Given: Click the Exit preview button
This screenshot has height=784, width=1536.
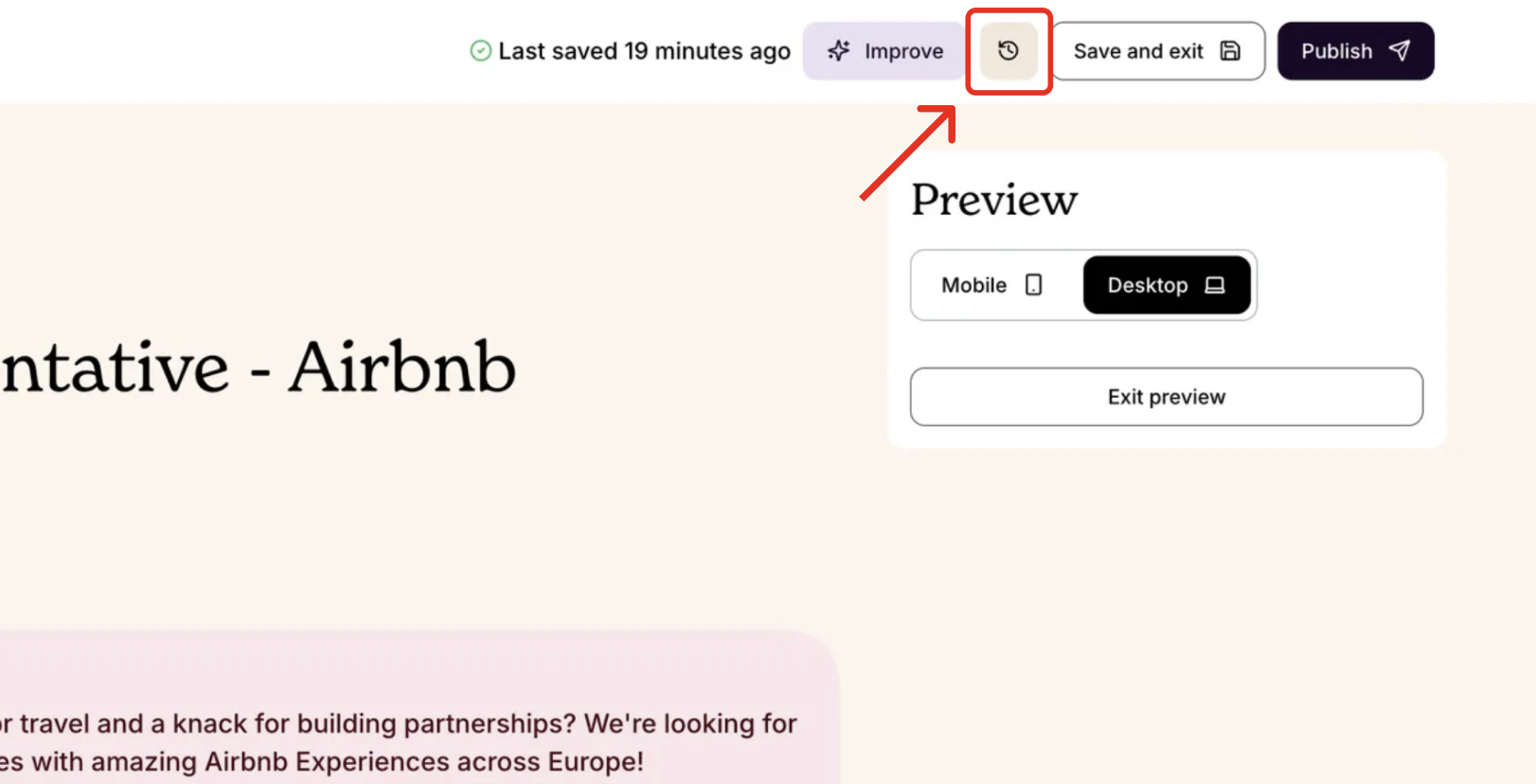Looking at the screenshot, I should click(1167, 397).
